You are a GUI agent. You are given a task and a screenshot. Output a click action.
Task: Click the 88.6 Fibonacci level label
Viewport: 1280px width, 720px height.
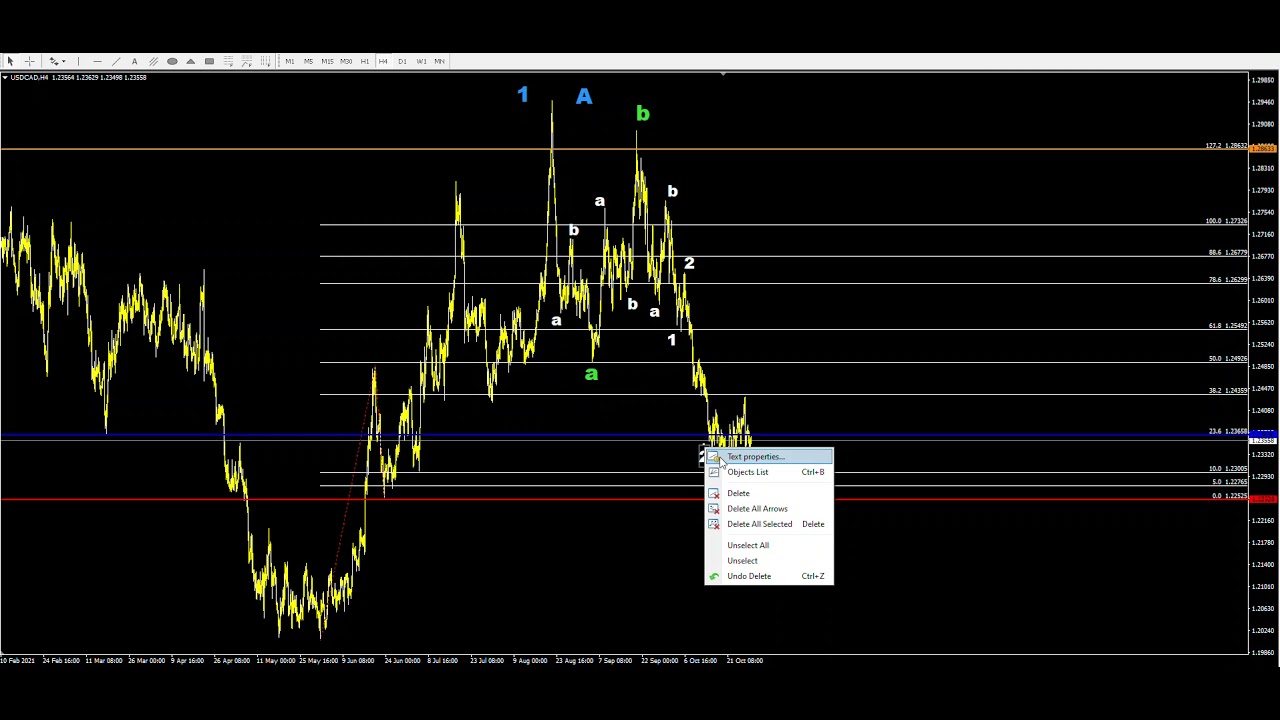1227,253
